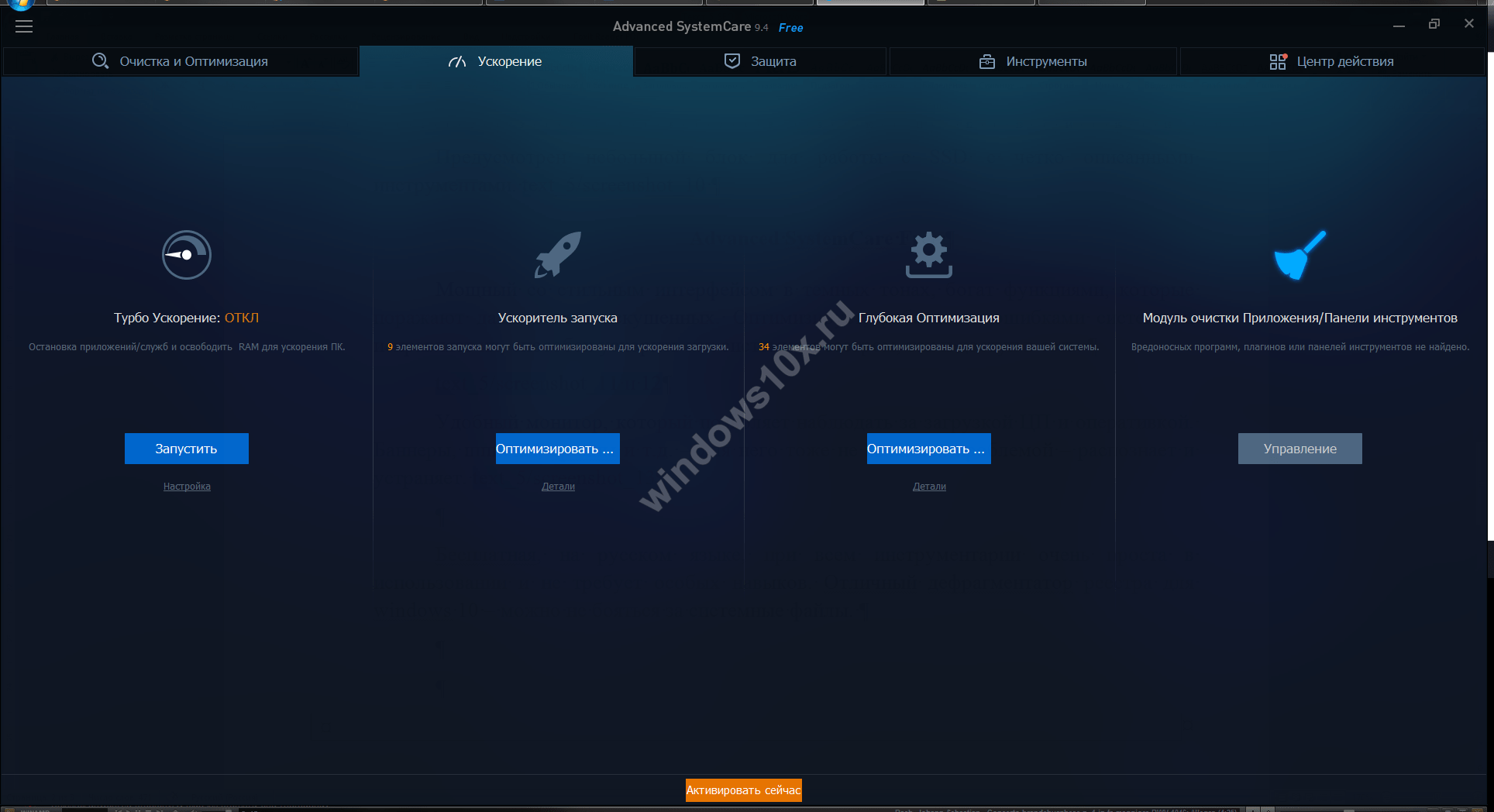Close the Advanced SystemCare window
Viewport: 1494px width, 812px height.
[x=1469, y=24]
